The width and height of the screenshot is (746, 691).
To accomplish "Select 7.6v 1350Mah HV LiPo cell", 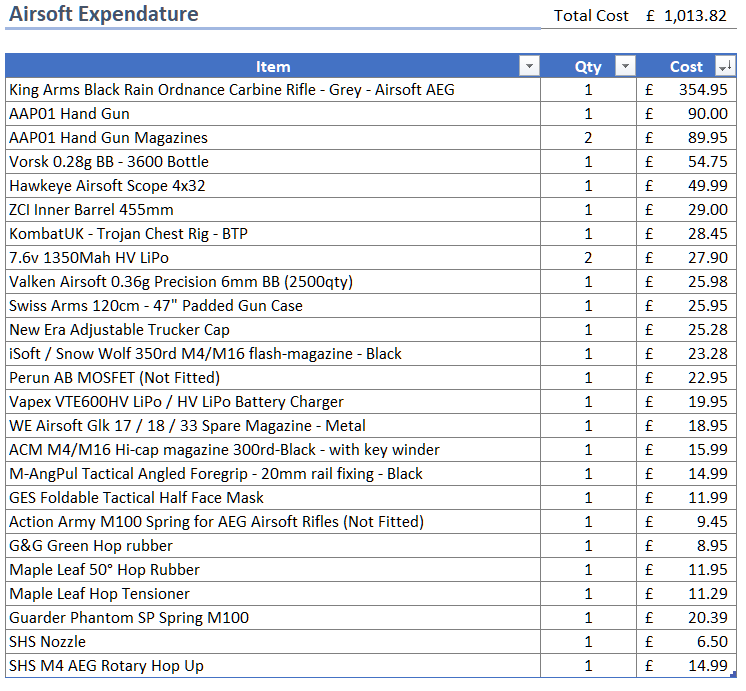I will pyautogui.click(x=273, y=257).
